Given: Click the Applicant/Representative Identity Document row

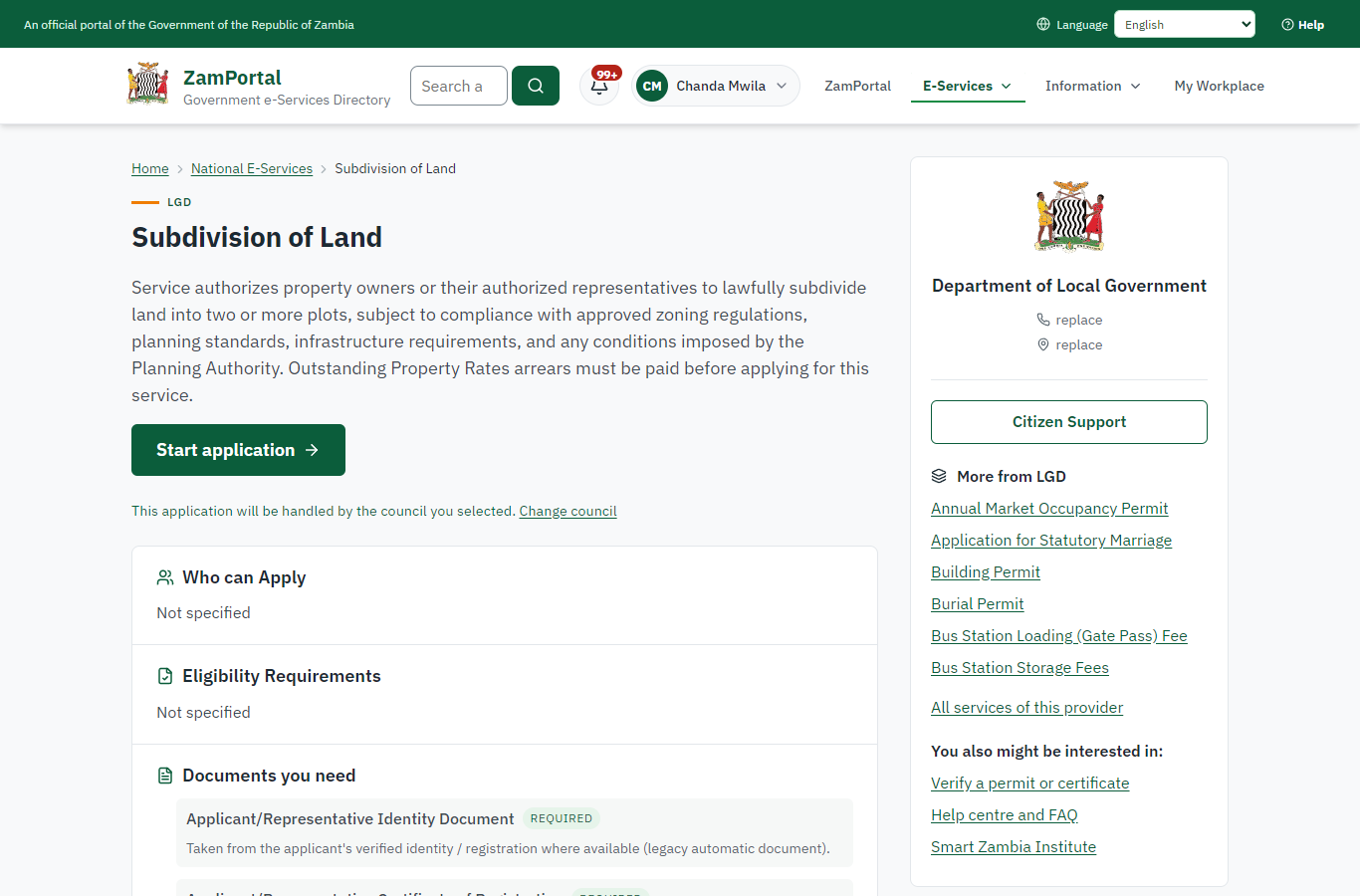Looking at the screenshot, I should (515, 833).
